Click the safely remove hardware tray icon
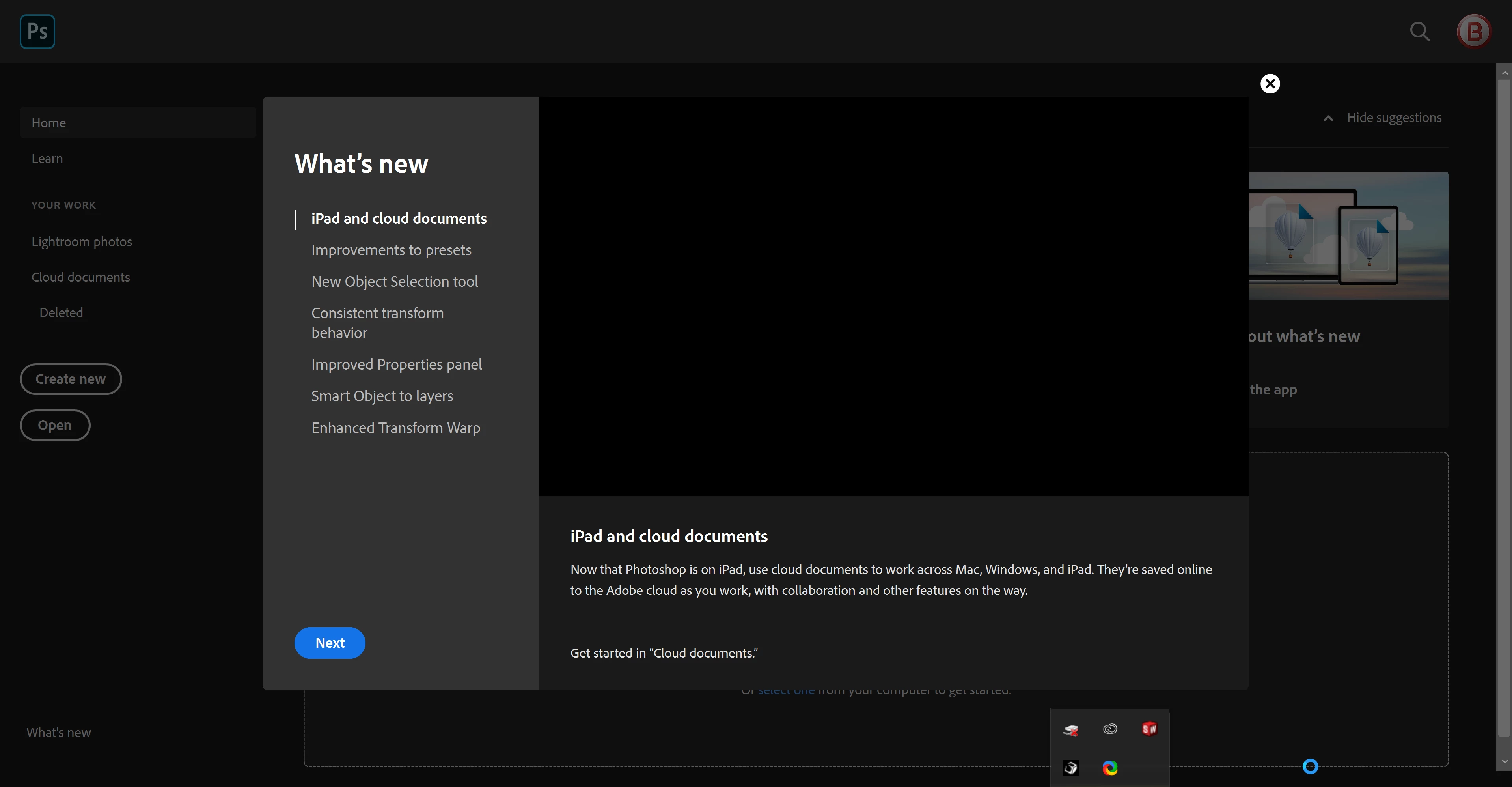Screen dimensions: 1512x787 point(1070,729)
